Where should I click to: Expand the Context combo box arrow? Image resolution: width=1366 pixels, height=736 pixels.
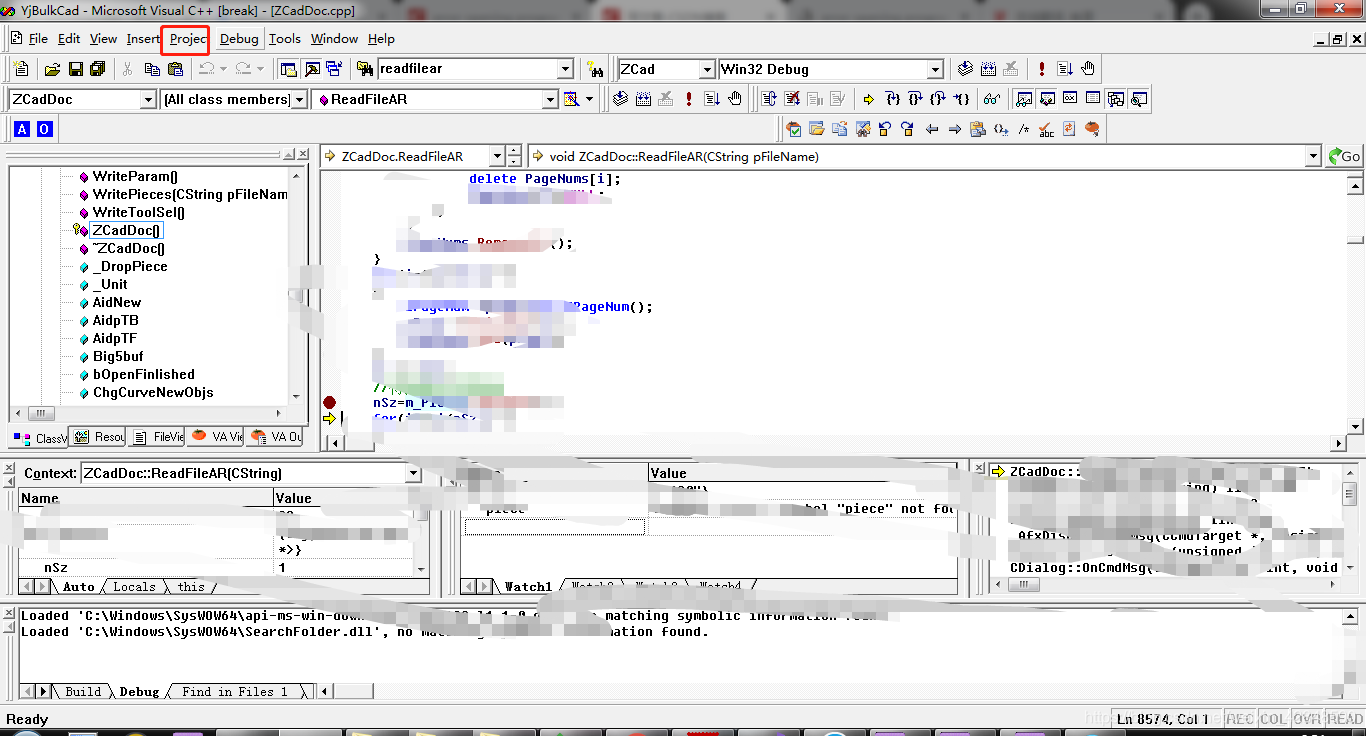(414, 473)
